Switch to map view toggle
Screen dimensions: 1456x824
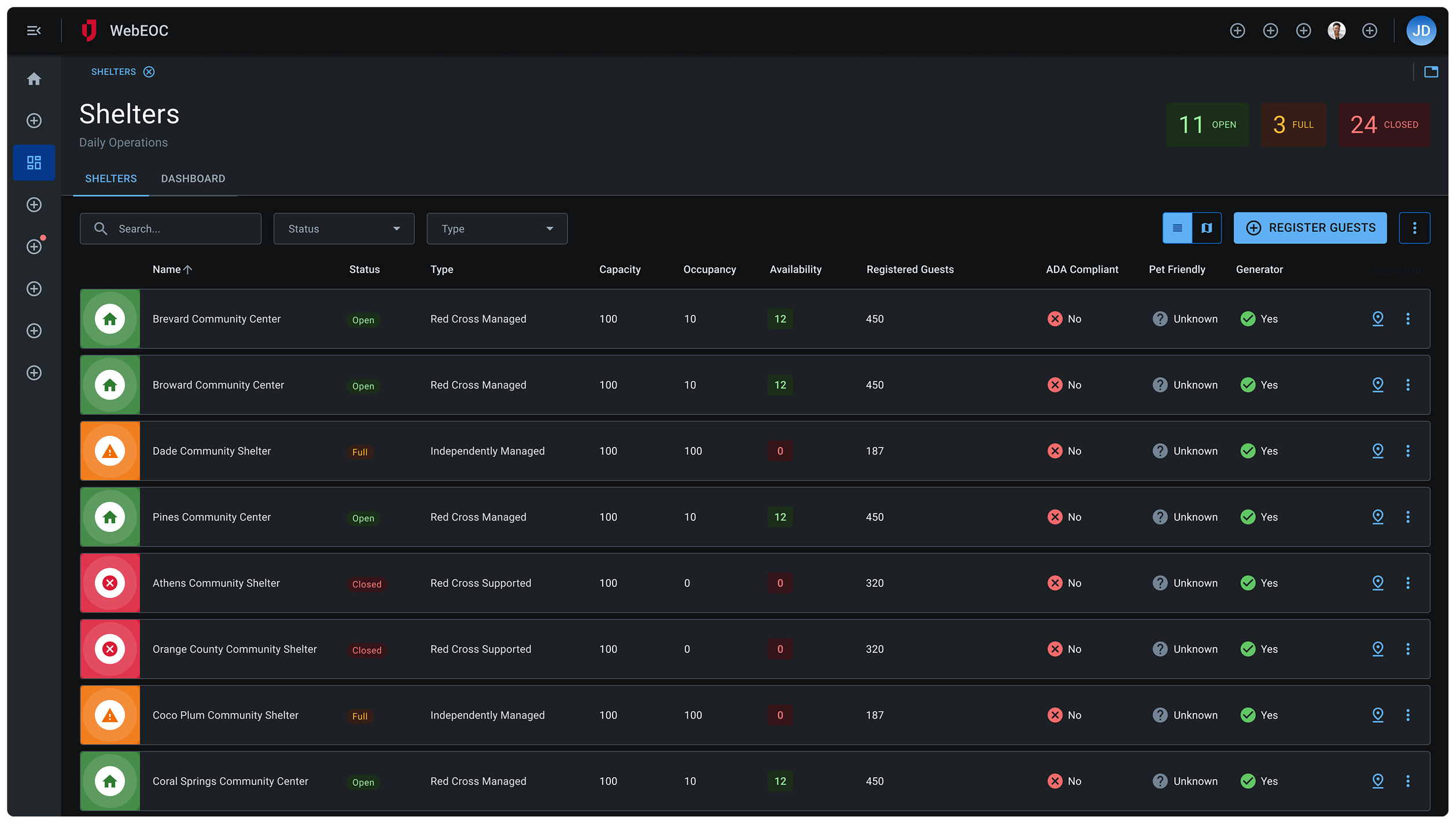click(1207, 228)
